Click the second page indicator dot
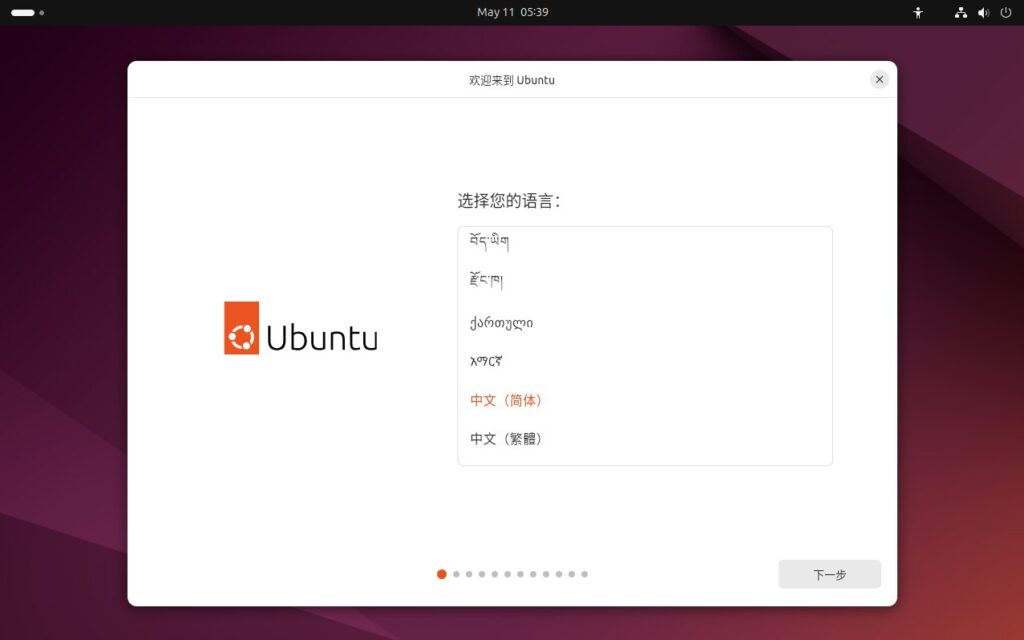The height and width of the screenshot is (640, 1024). click(456, 574)
